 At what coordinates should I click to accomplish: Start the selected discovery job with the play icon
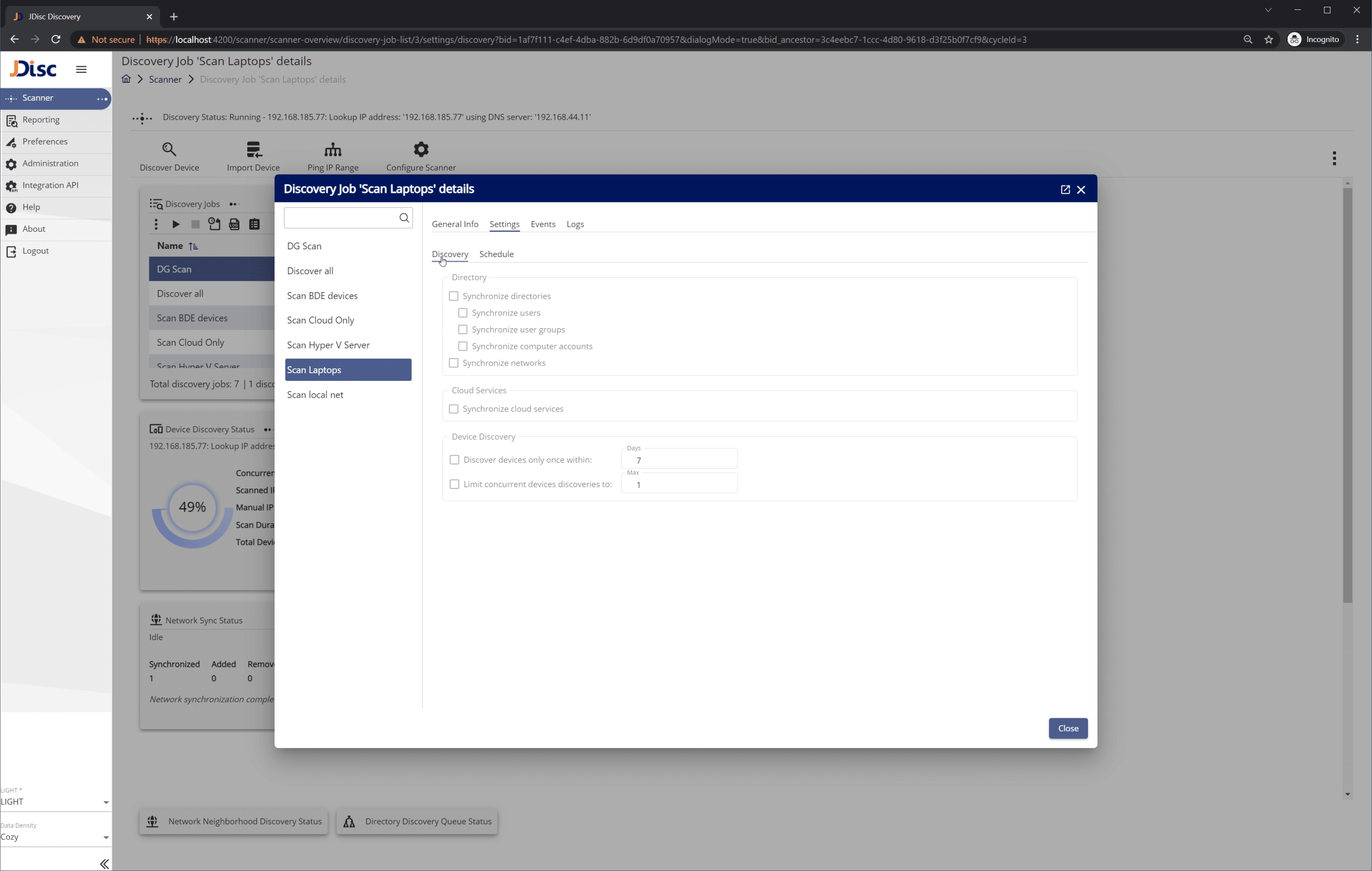[x=176, y=225]
